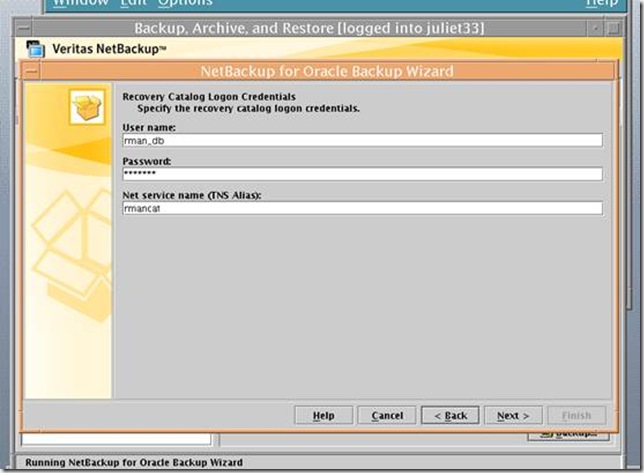Click the Recovery Catalog Logon Credentials heading
This screenshot has height=473, width=644.
[x=209, y=97]
